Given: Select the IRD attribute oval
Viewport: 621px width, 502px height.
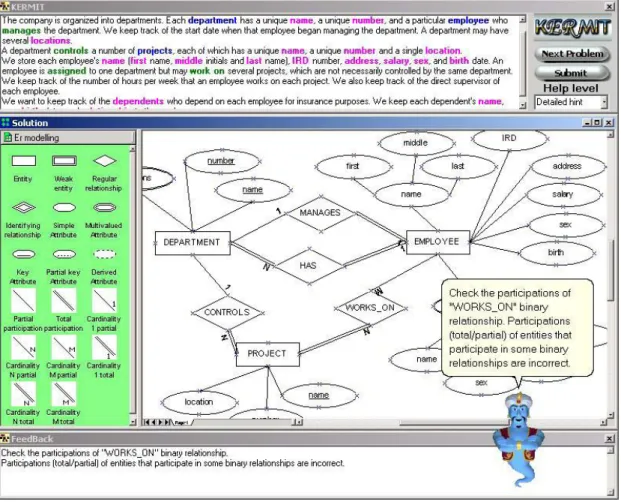Looking at the screenshot, I should (510, 138).
